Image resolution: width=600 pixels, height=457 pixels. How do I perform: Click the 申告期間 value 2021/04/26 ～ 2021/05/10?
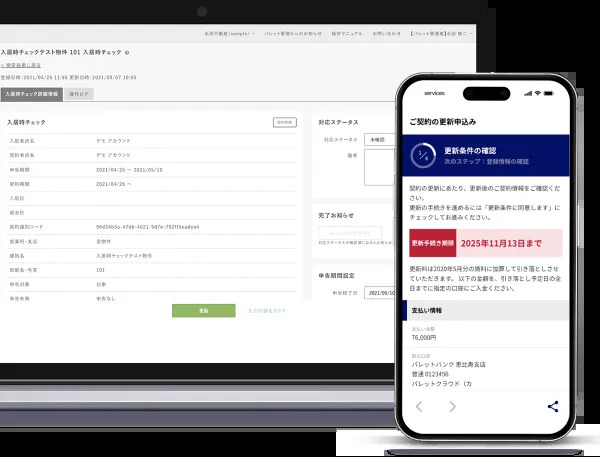click(x=129, y=170)
